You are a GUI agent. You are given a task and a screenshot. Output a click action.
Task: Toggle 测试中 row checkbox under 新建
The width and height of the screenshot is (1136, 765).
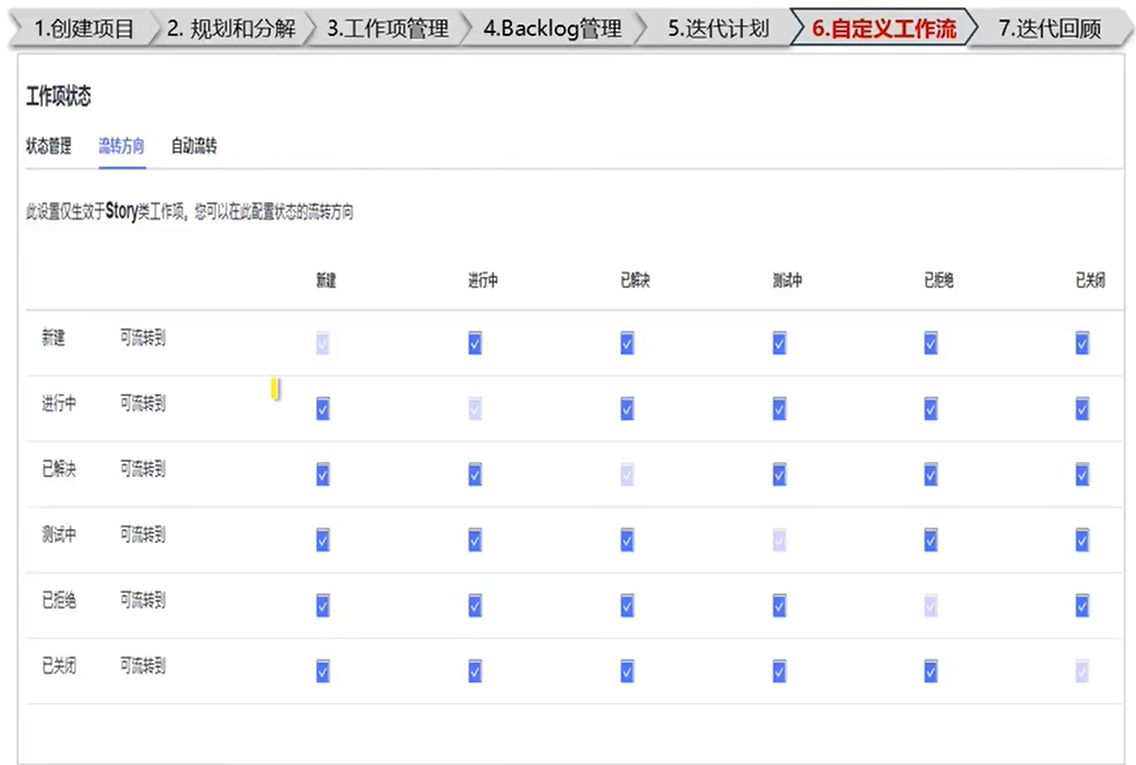tap(323, 540)
